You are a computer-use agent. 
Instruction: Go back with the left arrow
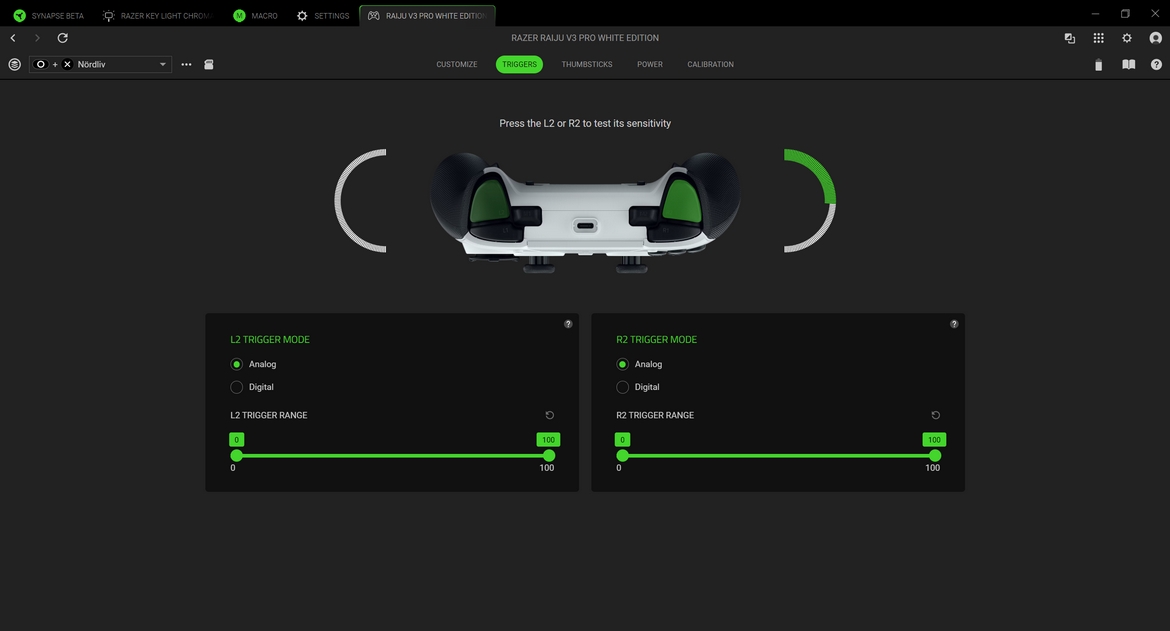(x=13, y=38)
